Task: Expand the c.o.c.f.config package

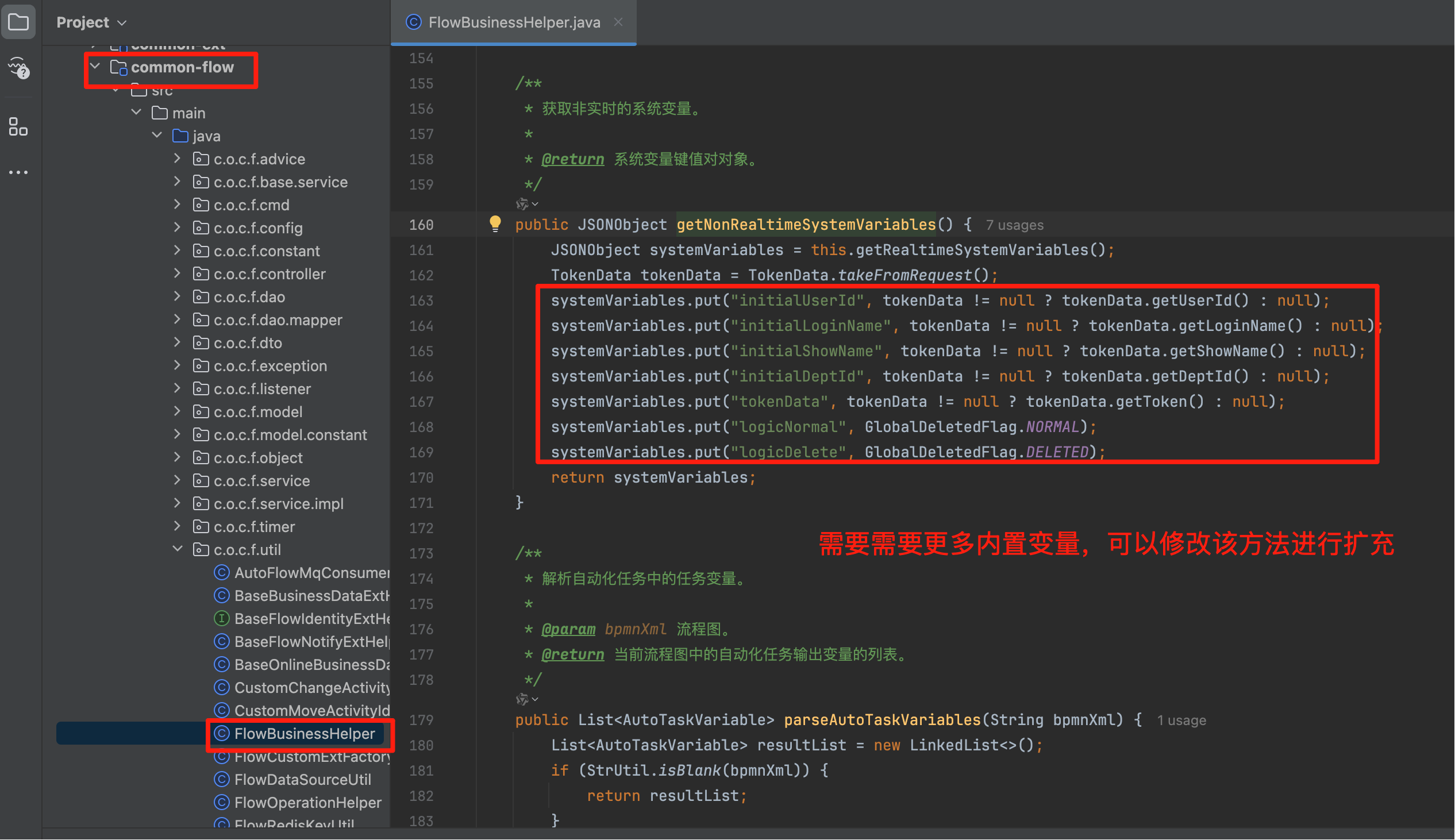Action: pos(178,228)
